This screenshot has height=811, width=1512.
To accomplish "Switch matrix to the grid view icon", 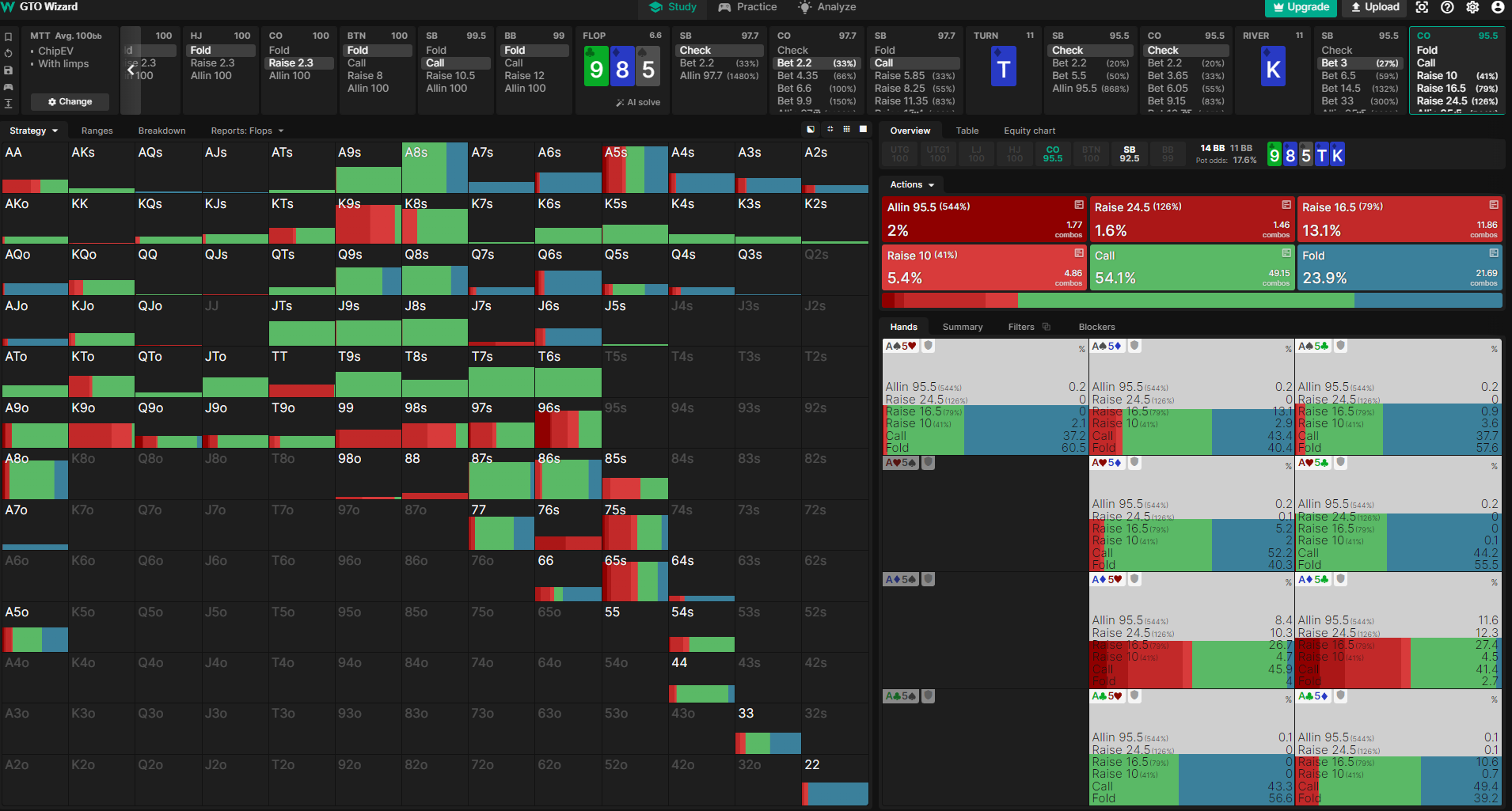I will coord(847,129).
